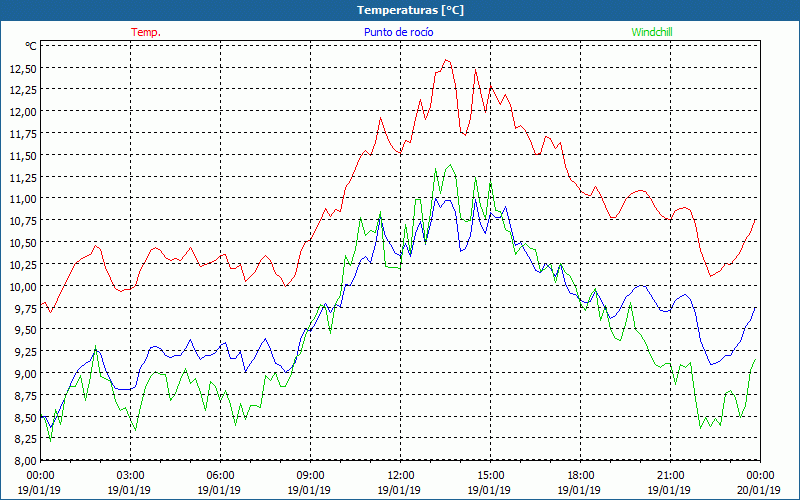Click the '06:00' time axis label
Viewport: 800px width, 500px height.
[x=220, y=475]
